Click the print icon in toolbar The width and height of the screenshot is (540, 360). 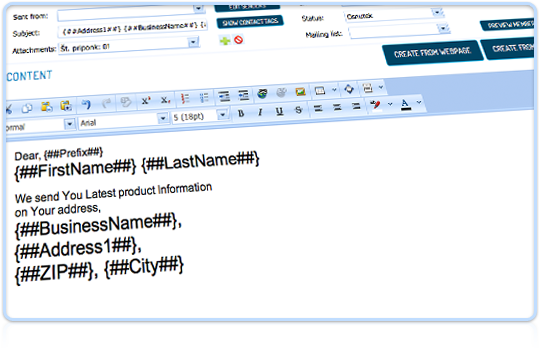click(367, 88)
